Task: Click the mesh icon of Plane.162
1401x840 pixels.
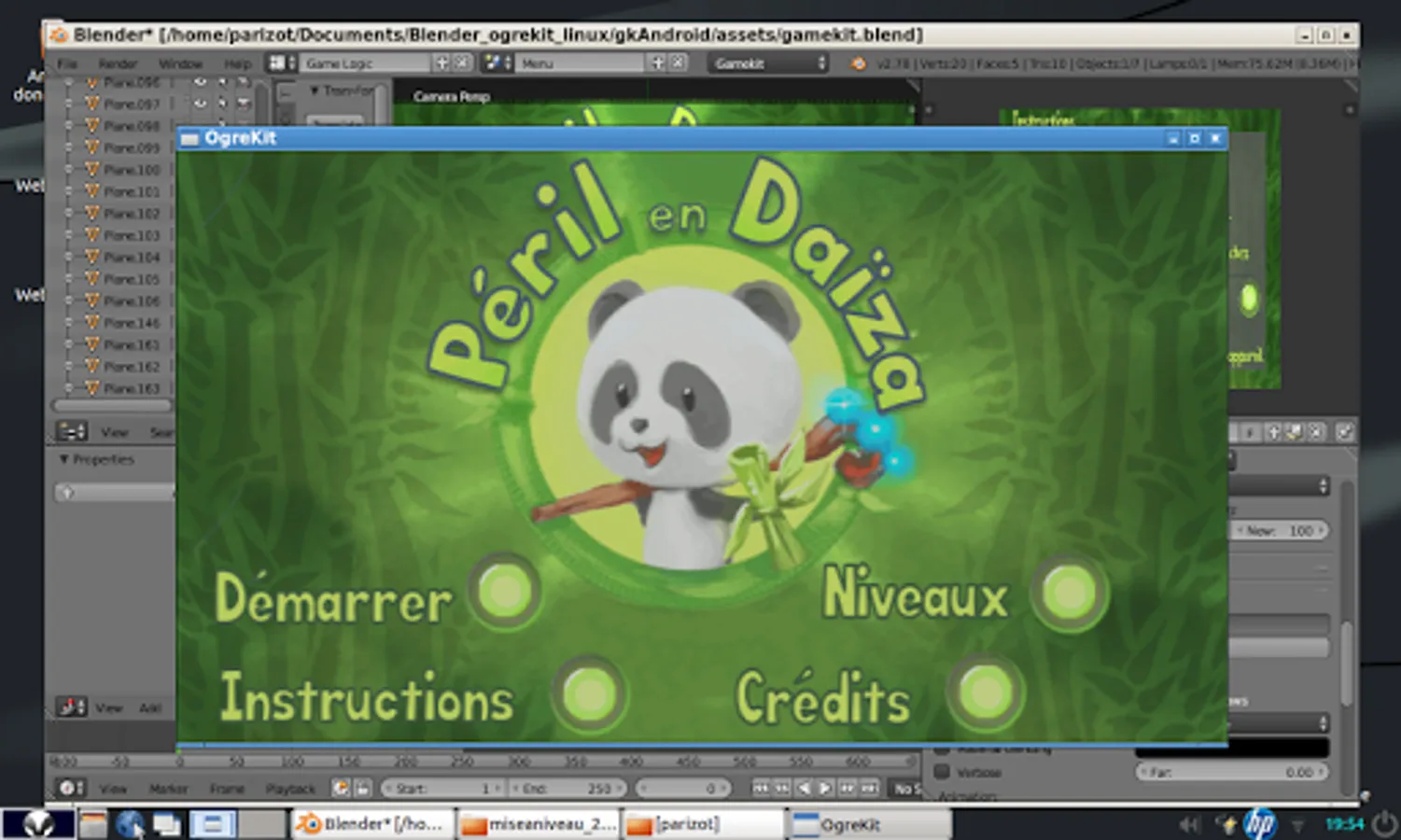Action: (91, 366)
